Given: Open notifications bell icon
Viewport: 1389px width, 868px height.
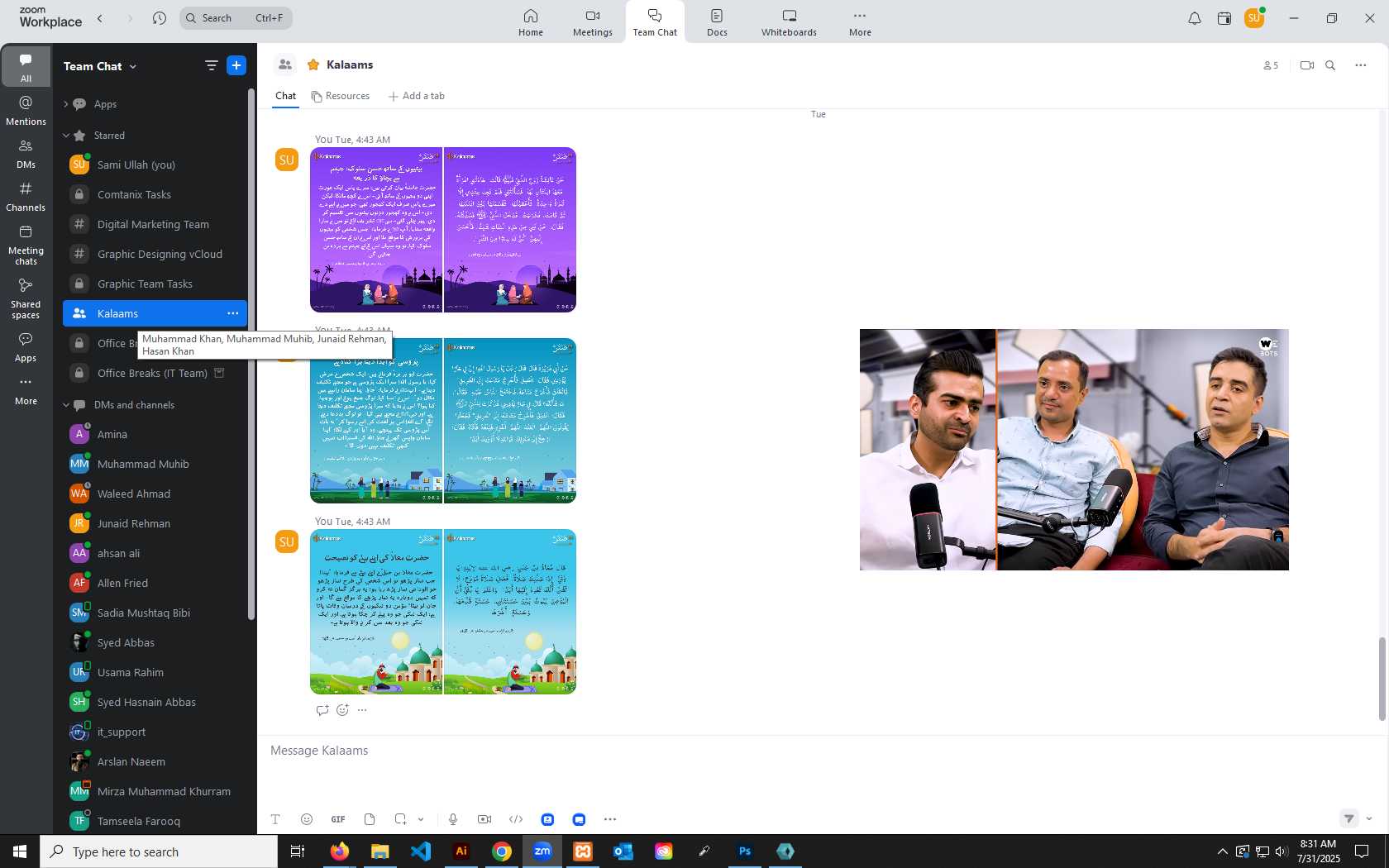Looking at the screenshot, I should tap(1194, 18).
